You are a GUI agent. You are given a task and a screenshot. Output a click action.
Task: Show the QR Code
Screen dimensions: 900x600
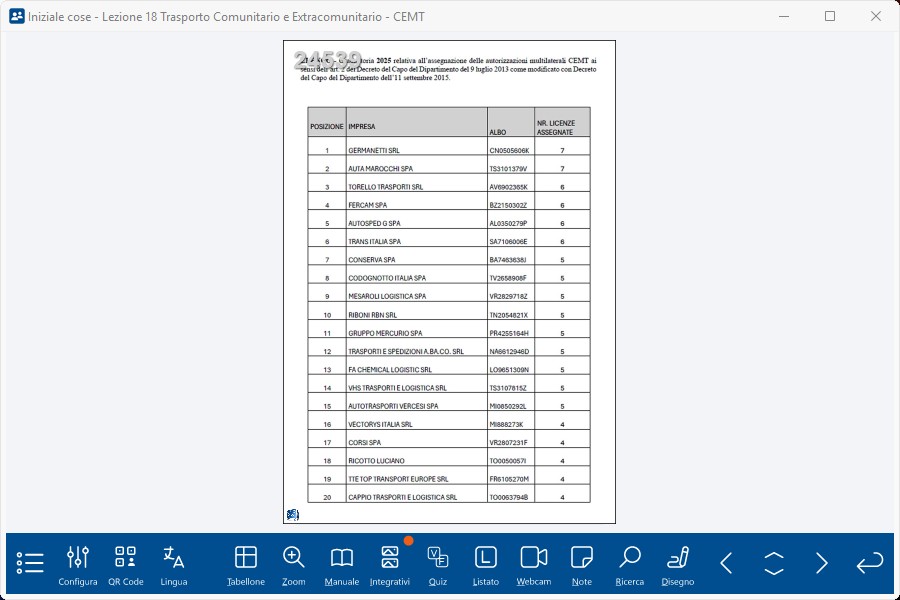click(x=126, y=565)
